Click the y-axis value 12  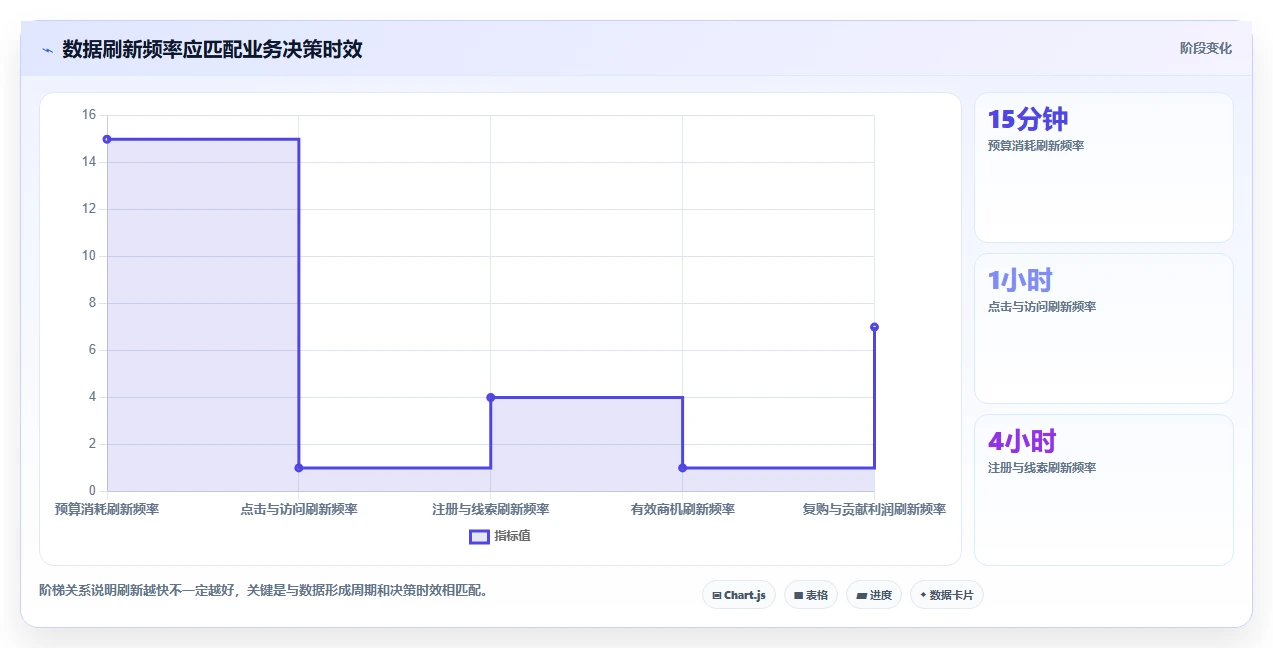pos(89,209)
